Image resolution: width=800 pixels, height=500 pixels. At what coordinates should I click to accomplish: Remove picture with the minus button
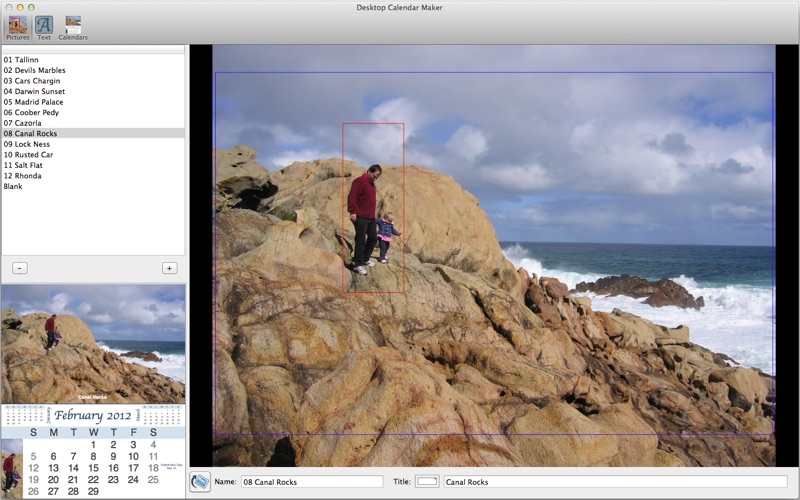20,268
